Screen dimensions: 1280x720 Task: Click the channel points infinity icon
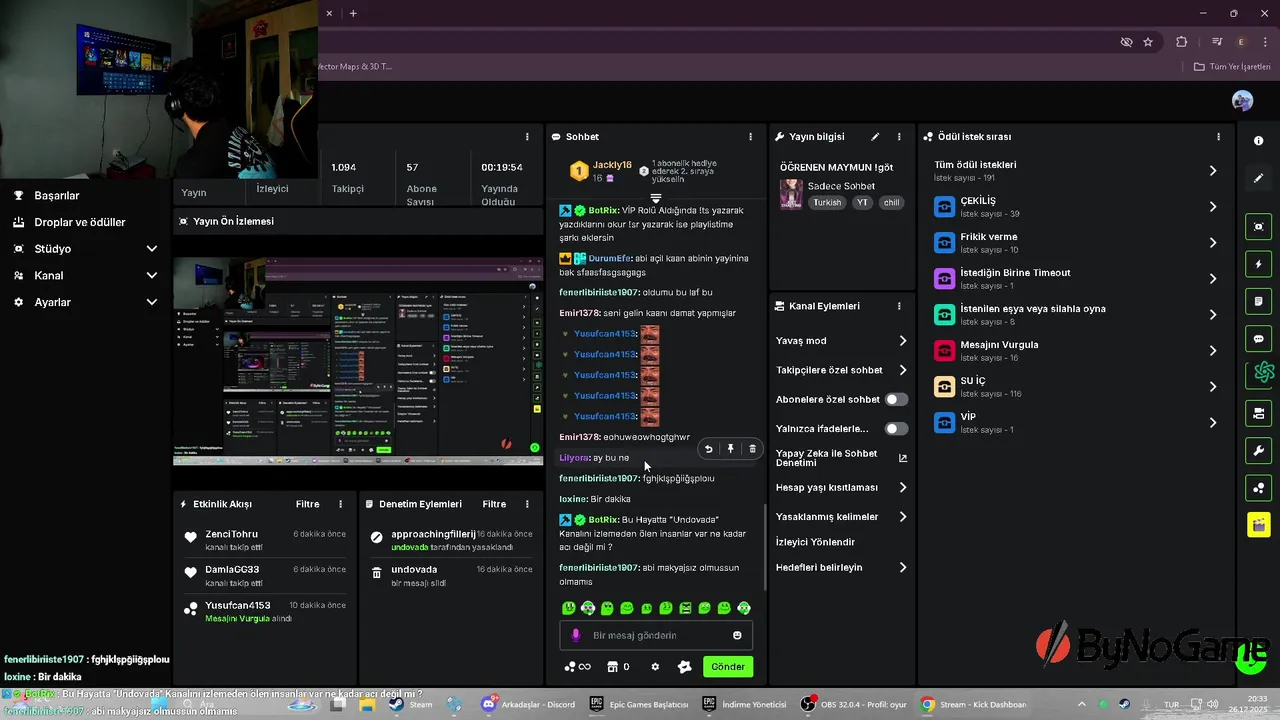pos(578,667)
